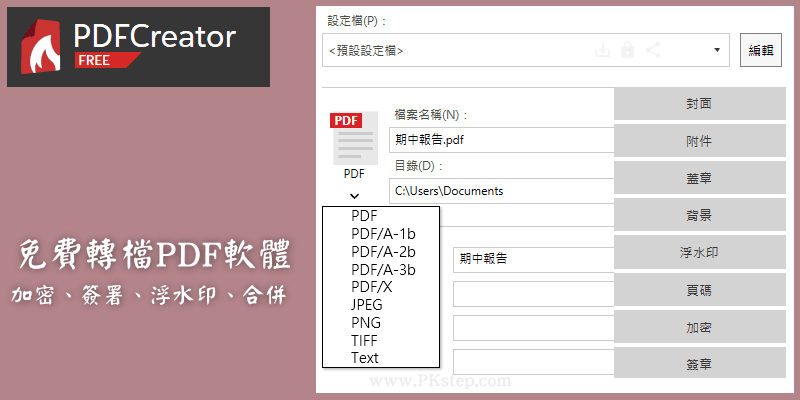The image size is (800, 400).
Task: Click the profile share icon
Action: (653, 50)
